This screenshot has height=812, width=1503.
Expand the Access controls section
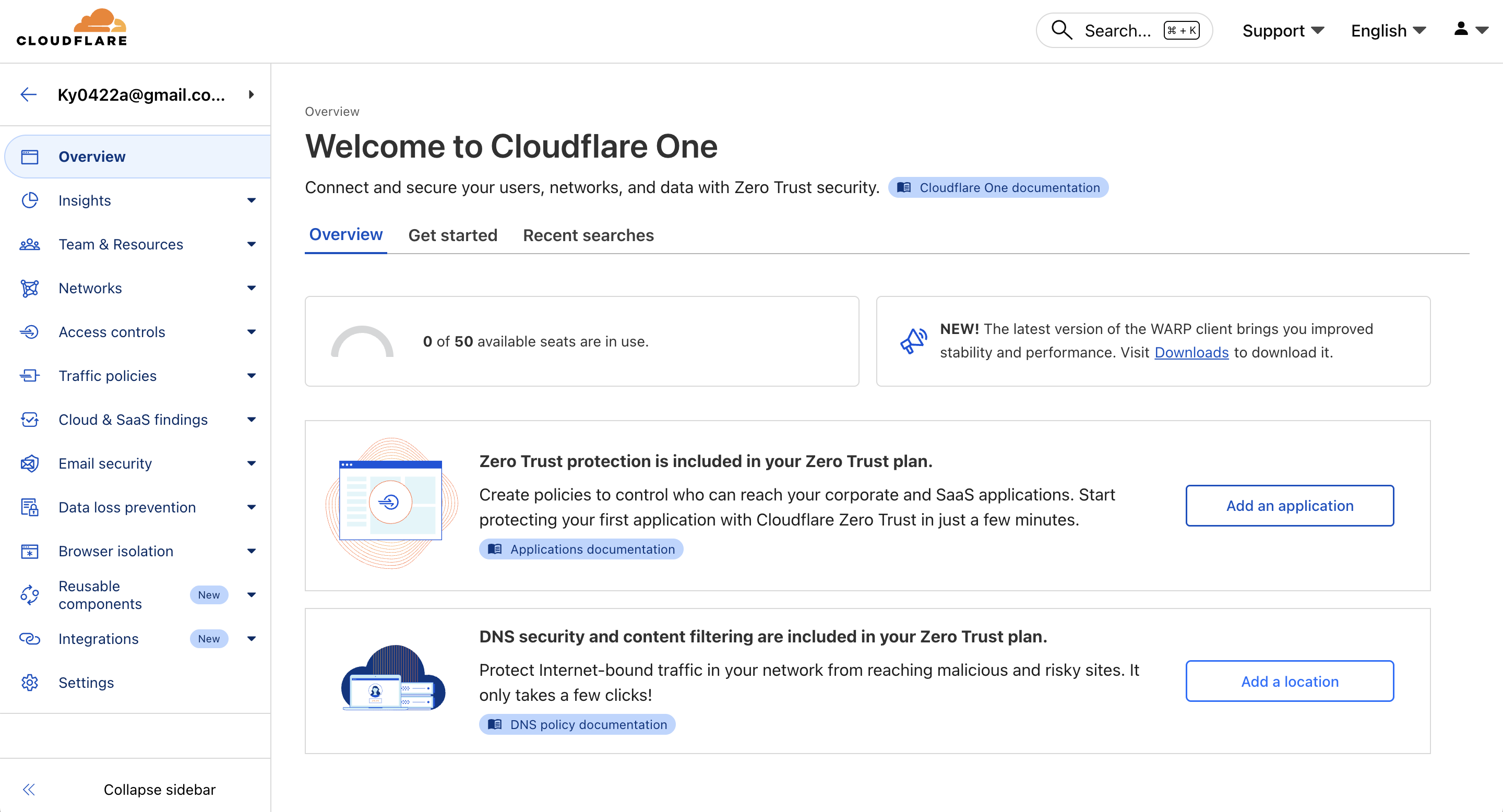[x=252, y=332]
